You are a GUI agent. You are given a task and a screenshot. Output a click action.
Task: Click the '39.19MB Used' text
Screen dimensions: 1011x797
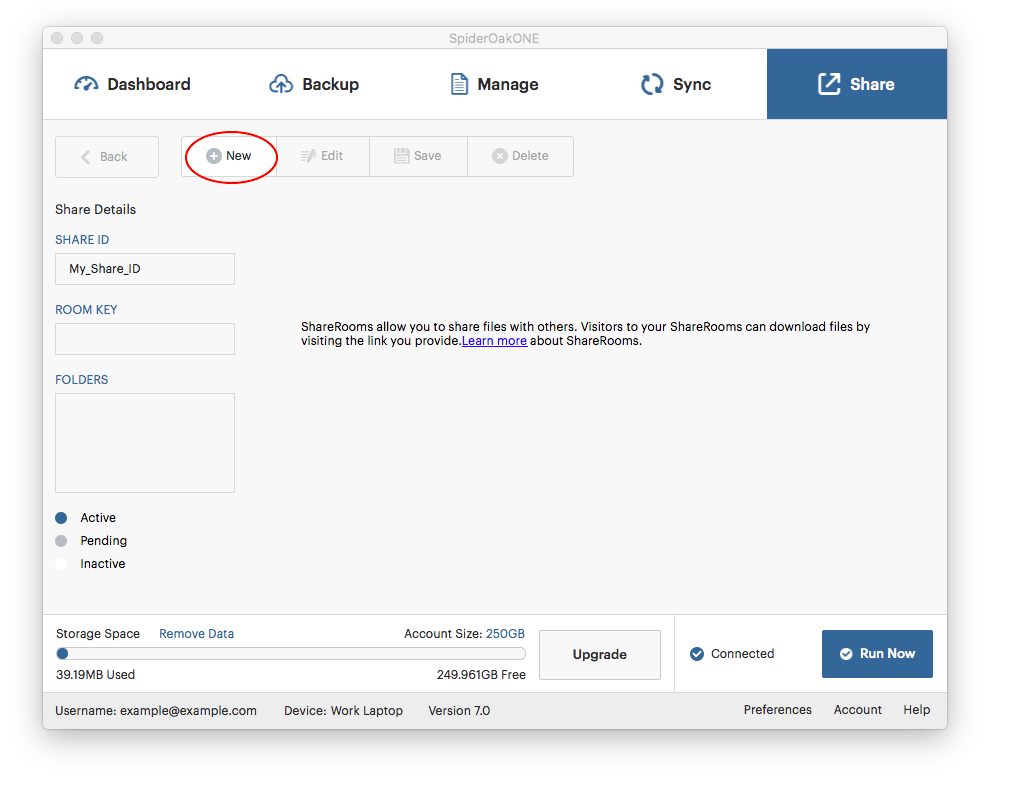[95, 675]
